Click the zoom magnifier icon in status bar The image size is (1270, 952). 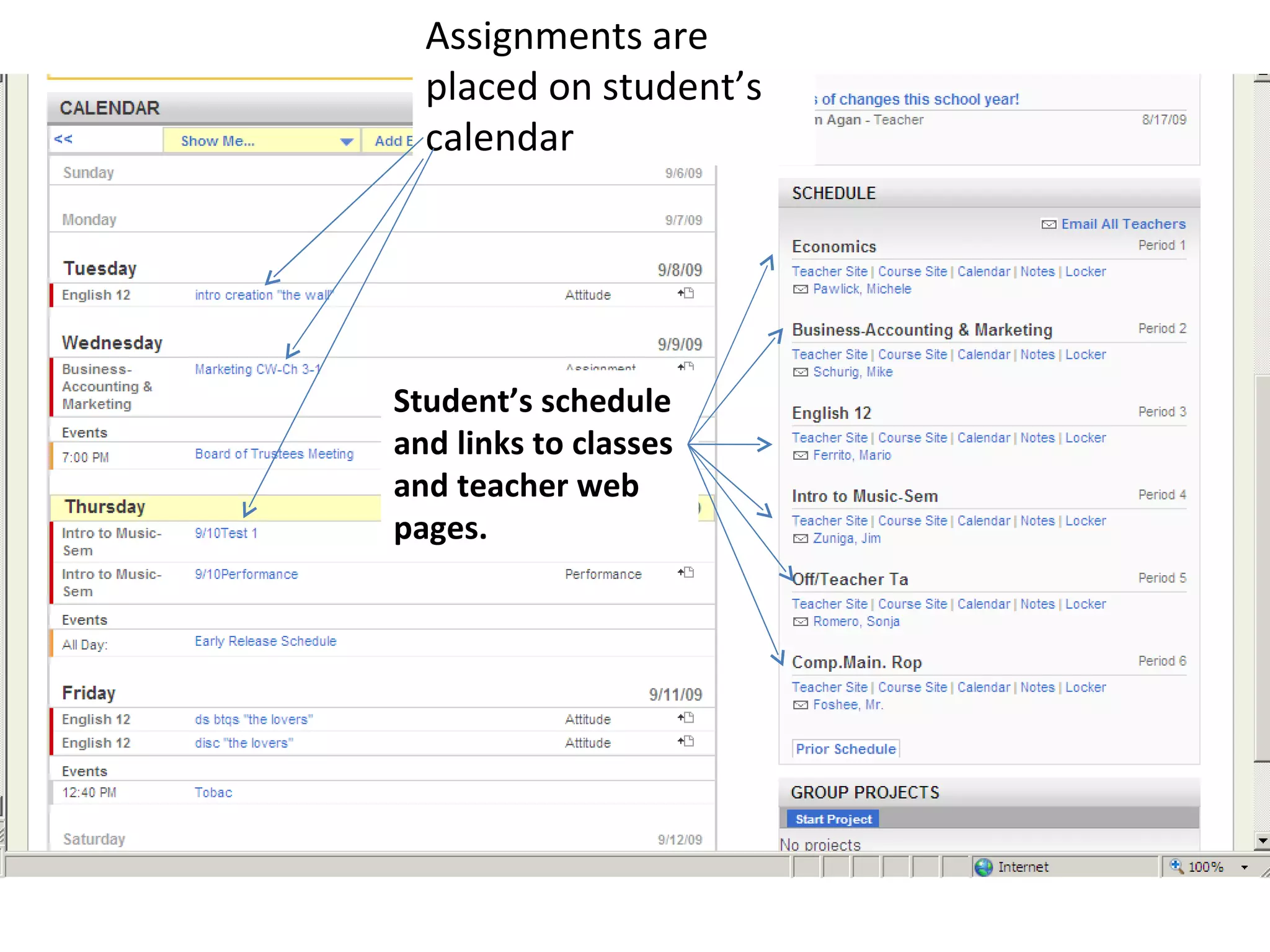click(1176, 866)
